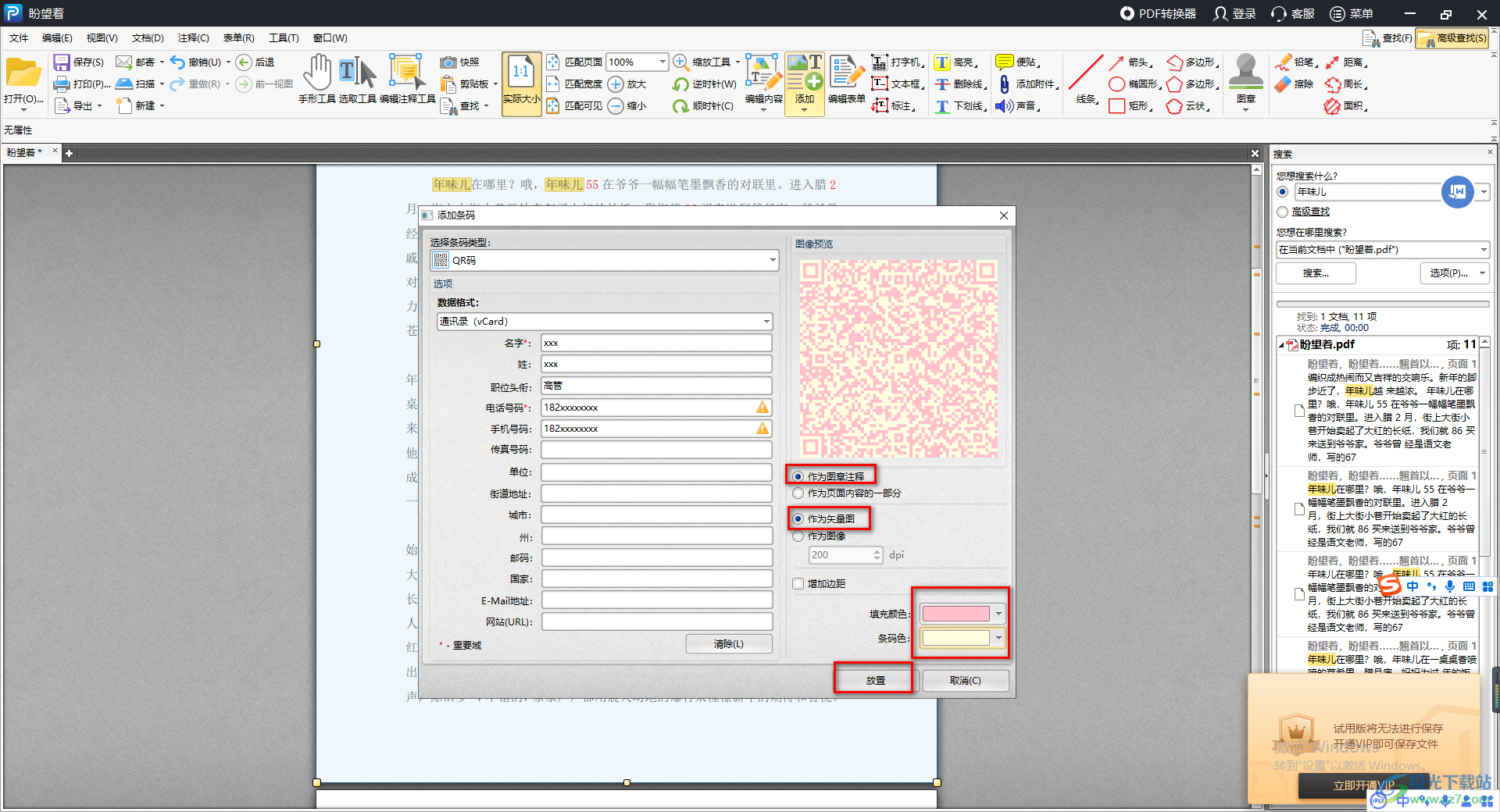The height and width of the screenshot is (812, 1500).
Task: Select the Arrow (箭头) drawing tool
Action: 1130,62
